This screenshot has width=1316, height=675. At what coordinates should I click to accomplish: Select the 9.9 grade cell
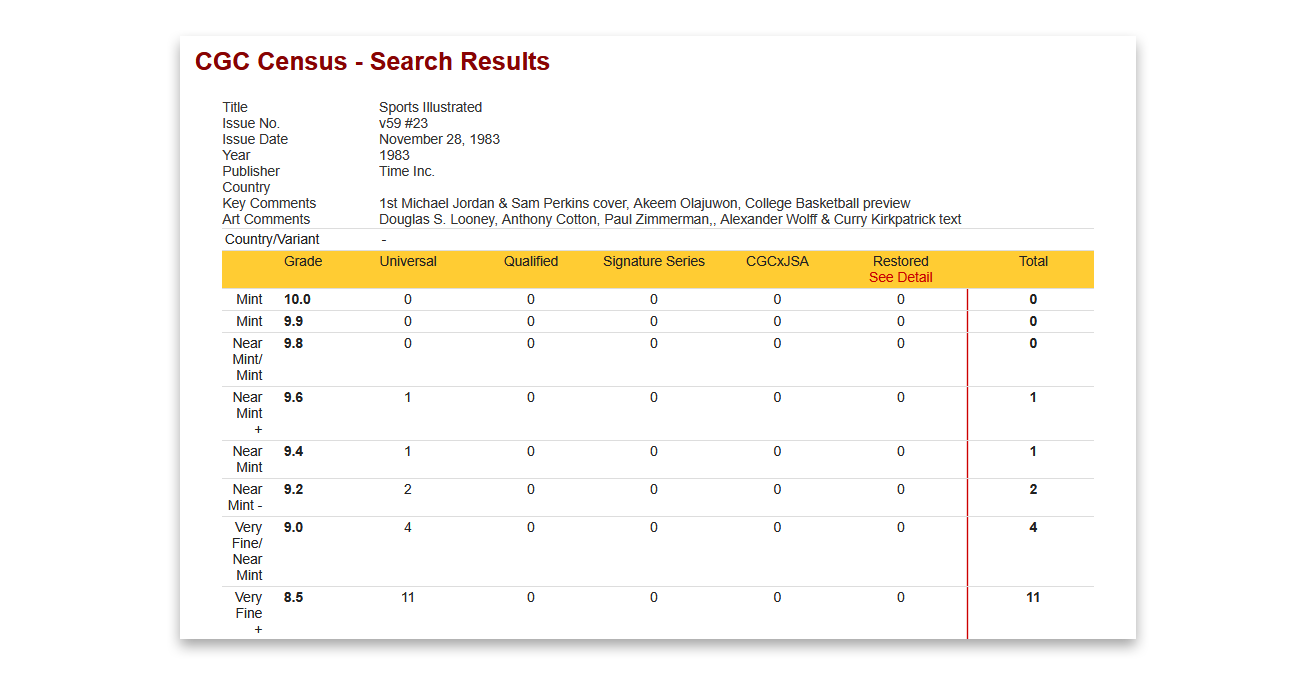[x=293, y=321]
